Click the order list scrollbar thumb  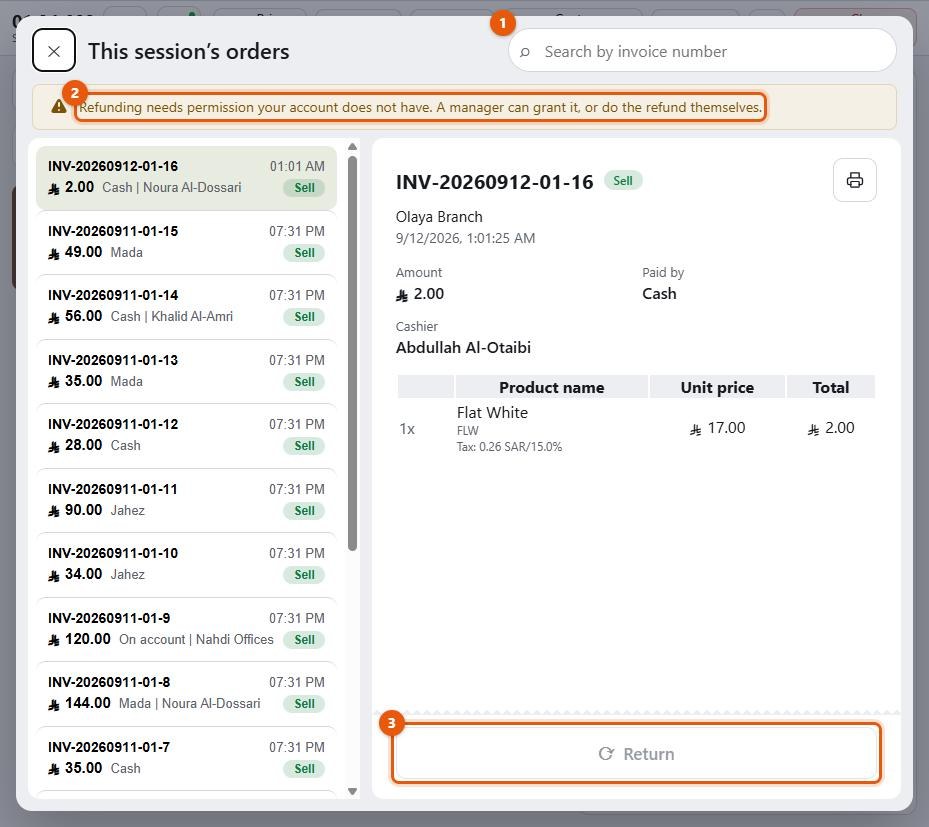353,354
